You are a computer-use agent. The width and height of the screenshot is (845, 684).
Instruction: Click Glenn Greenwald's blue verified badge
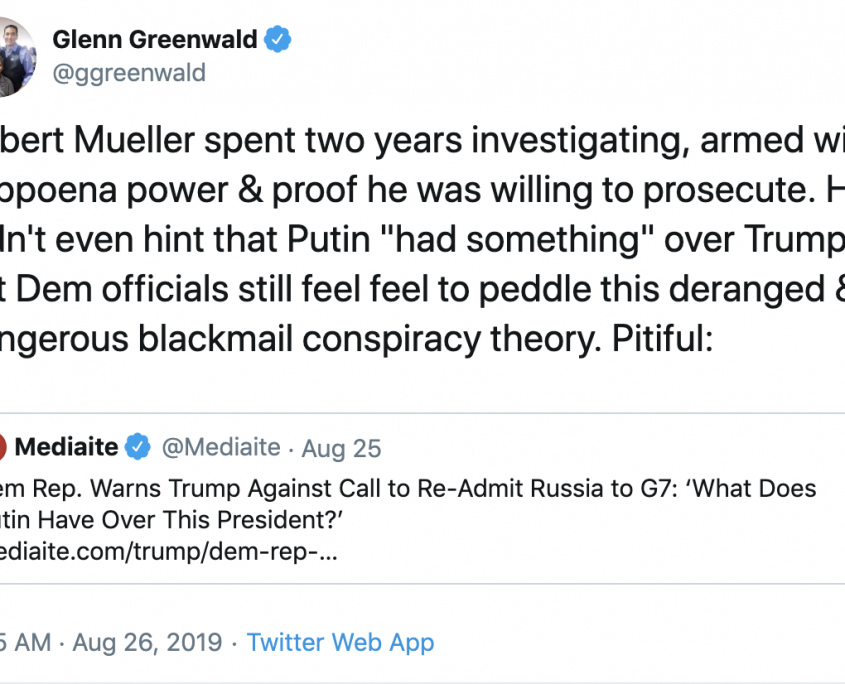point(278,40)
